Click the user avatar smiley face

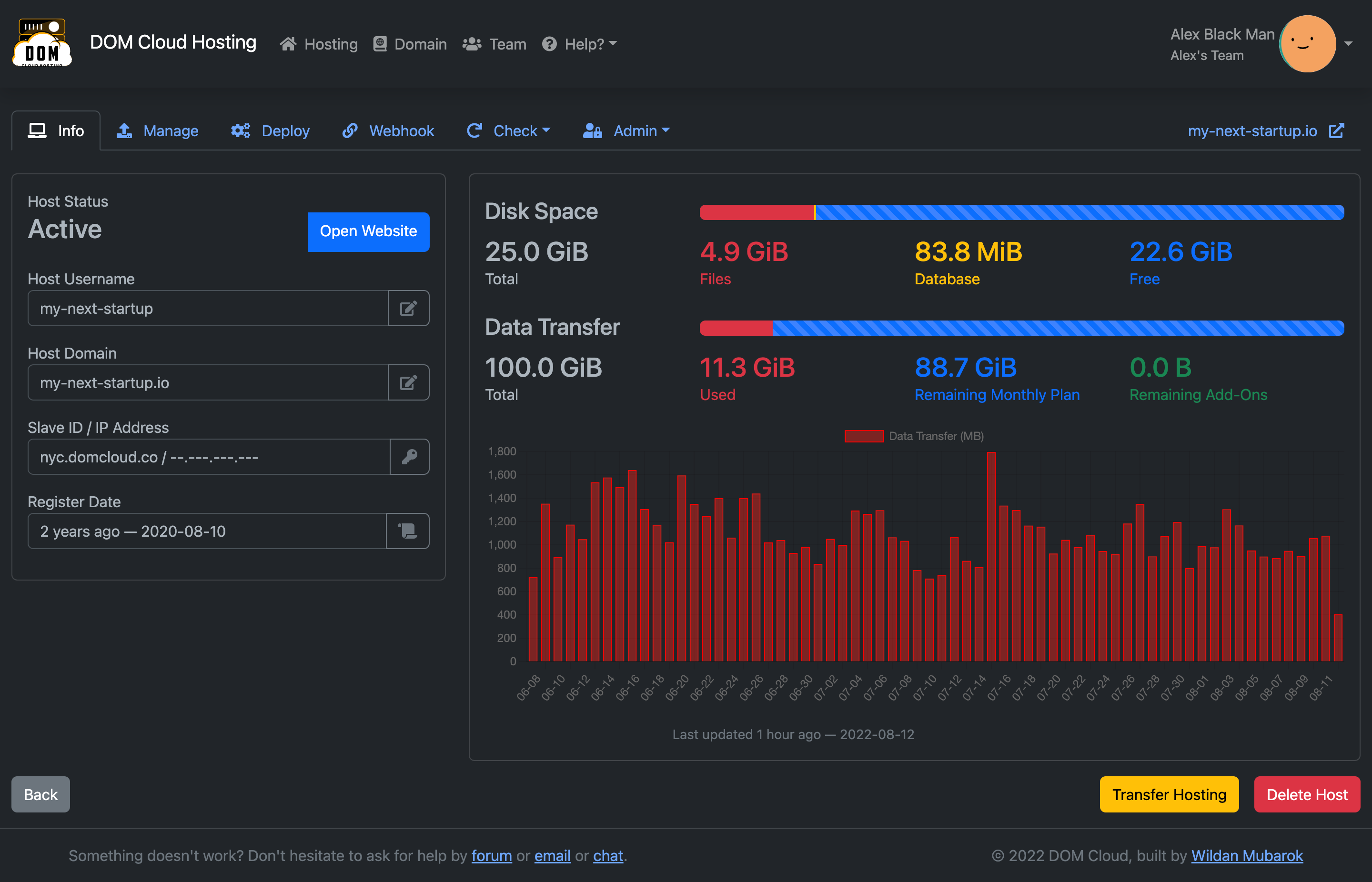point(1307,44)
